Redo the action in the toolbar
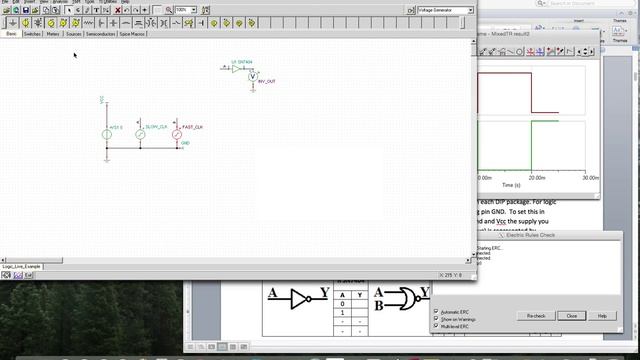The height and width of the screenshot is (360, 640). click(x=136, y=10)
